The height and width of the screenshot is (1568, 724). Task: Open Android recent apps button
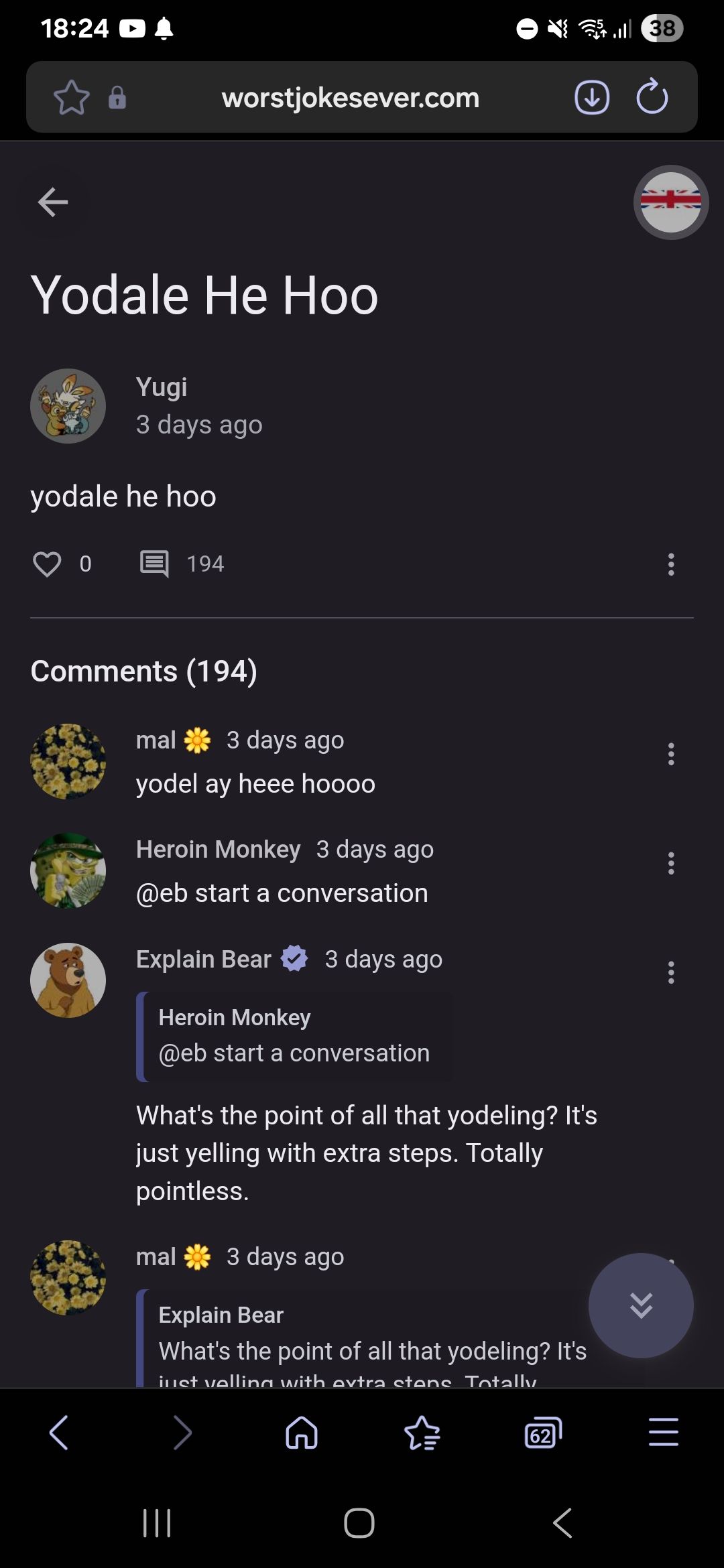pos(157,1523)
